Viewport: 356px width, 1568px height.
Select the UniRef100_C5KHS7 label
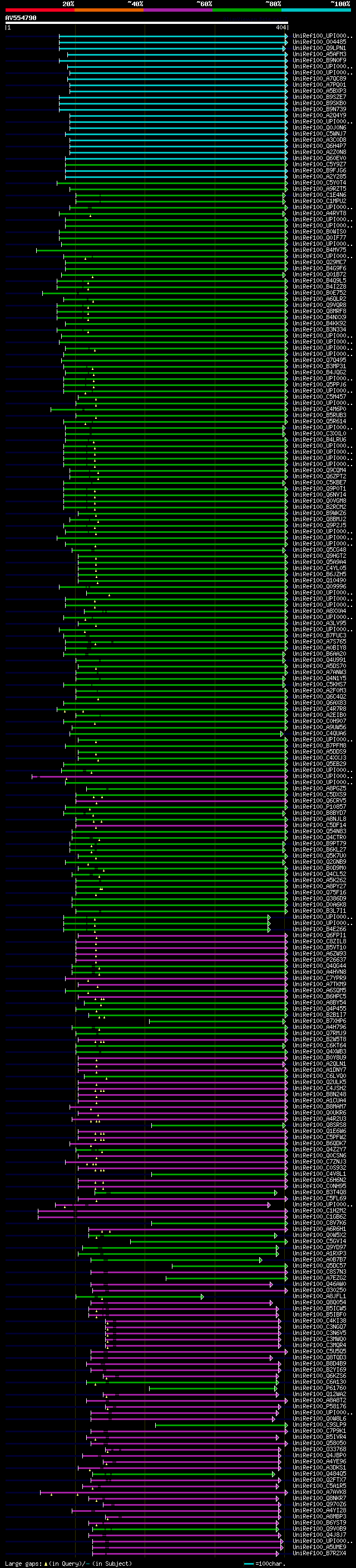click(319, 684)
